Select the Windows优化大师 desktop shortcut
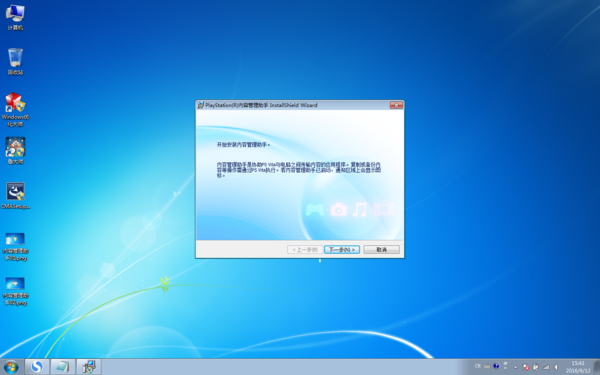Screen dimensions: 600x375 pos(15,109)
